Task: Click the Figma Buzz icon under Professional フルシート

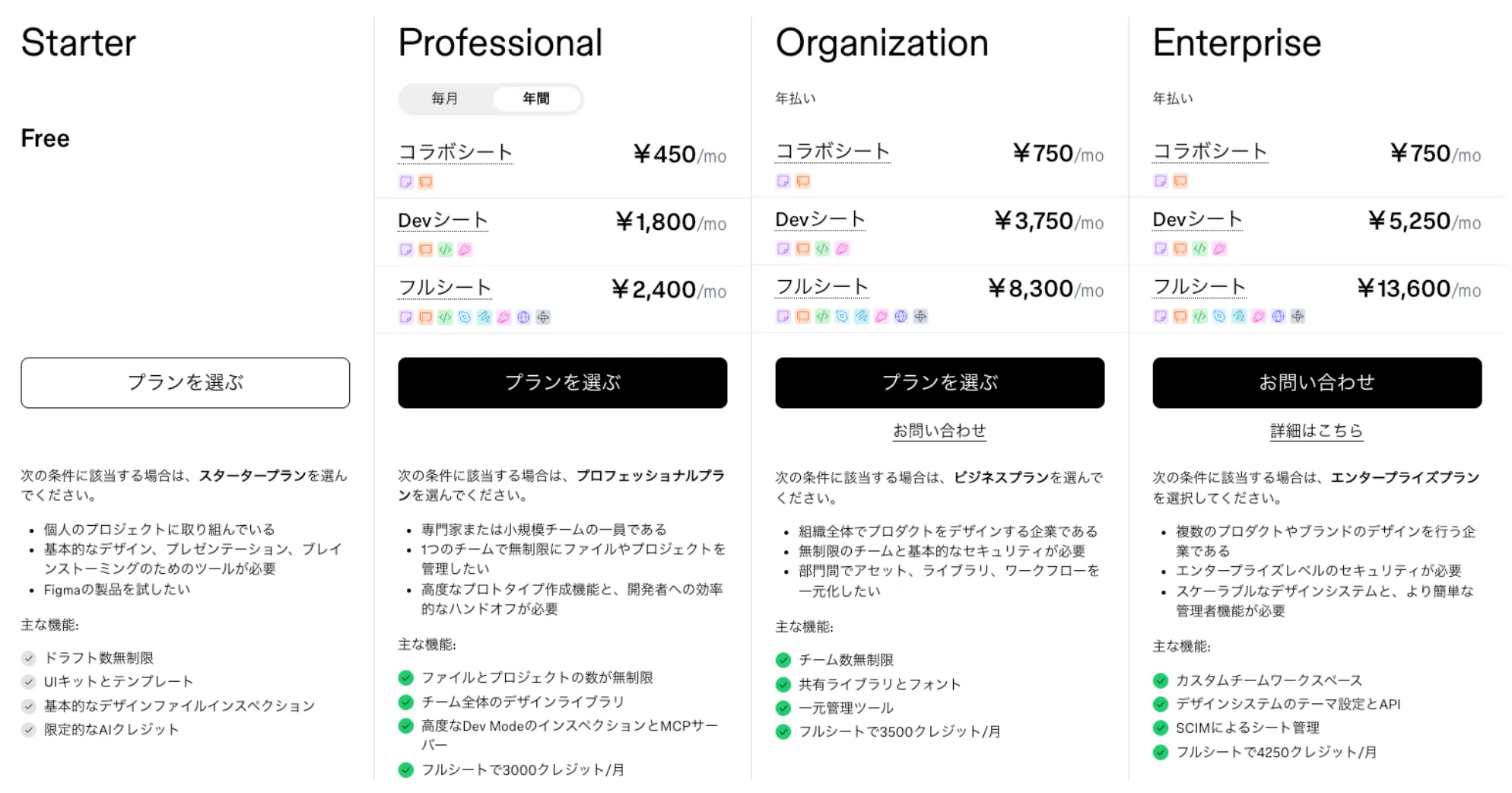Action: [505, 317]
